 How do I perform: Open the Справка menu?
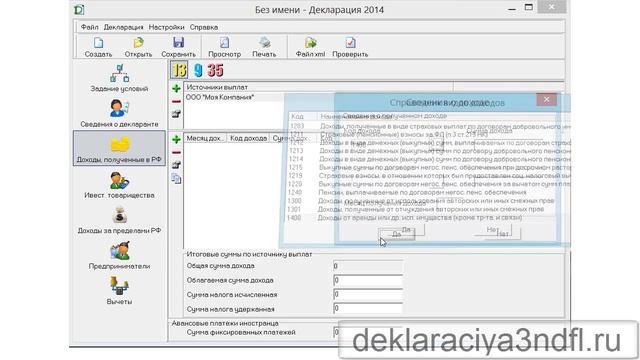tap(204, 27)
